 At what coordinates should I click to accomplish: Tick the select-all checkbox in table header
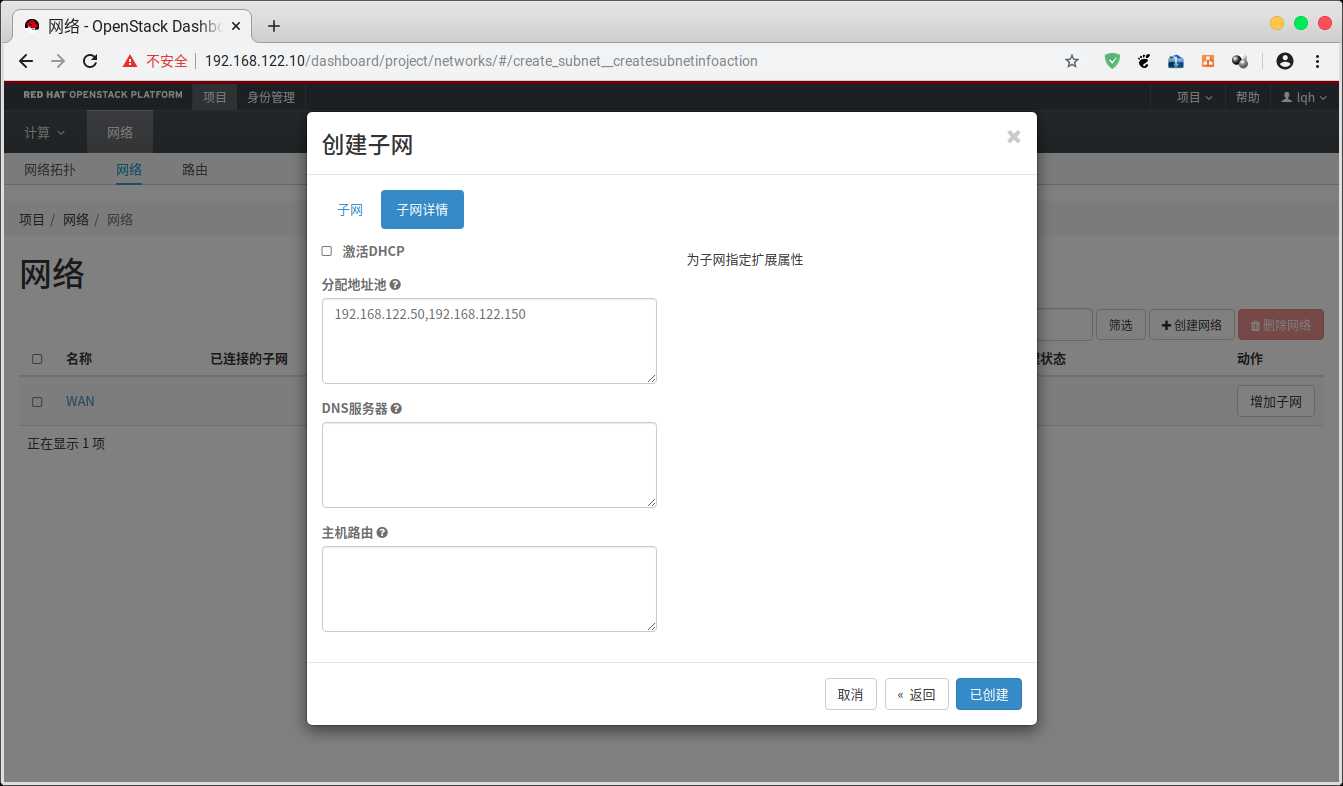click(x=37, y=359)
